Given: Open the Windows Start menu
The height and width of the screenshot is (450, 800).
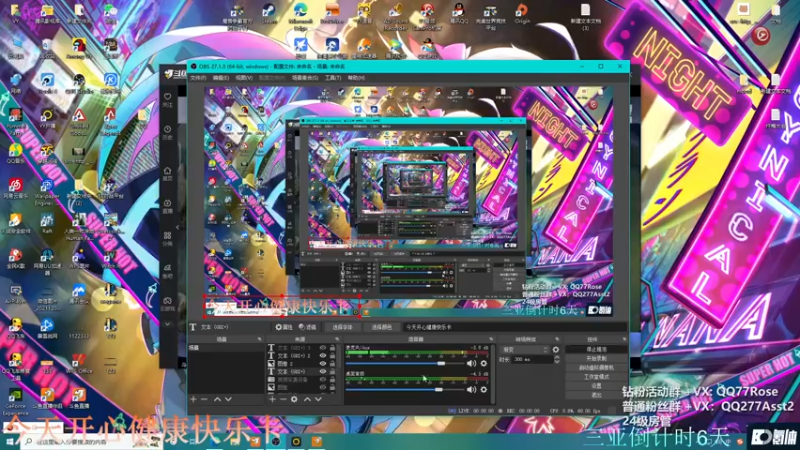Looking at the screenshot, I should 10,441.
